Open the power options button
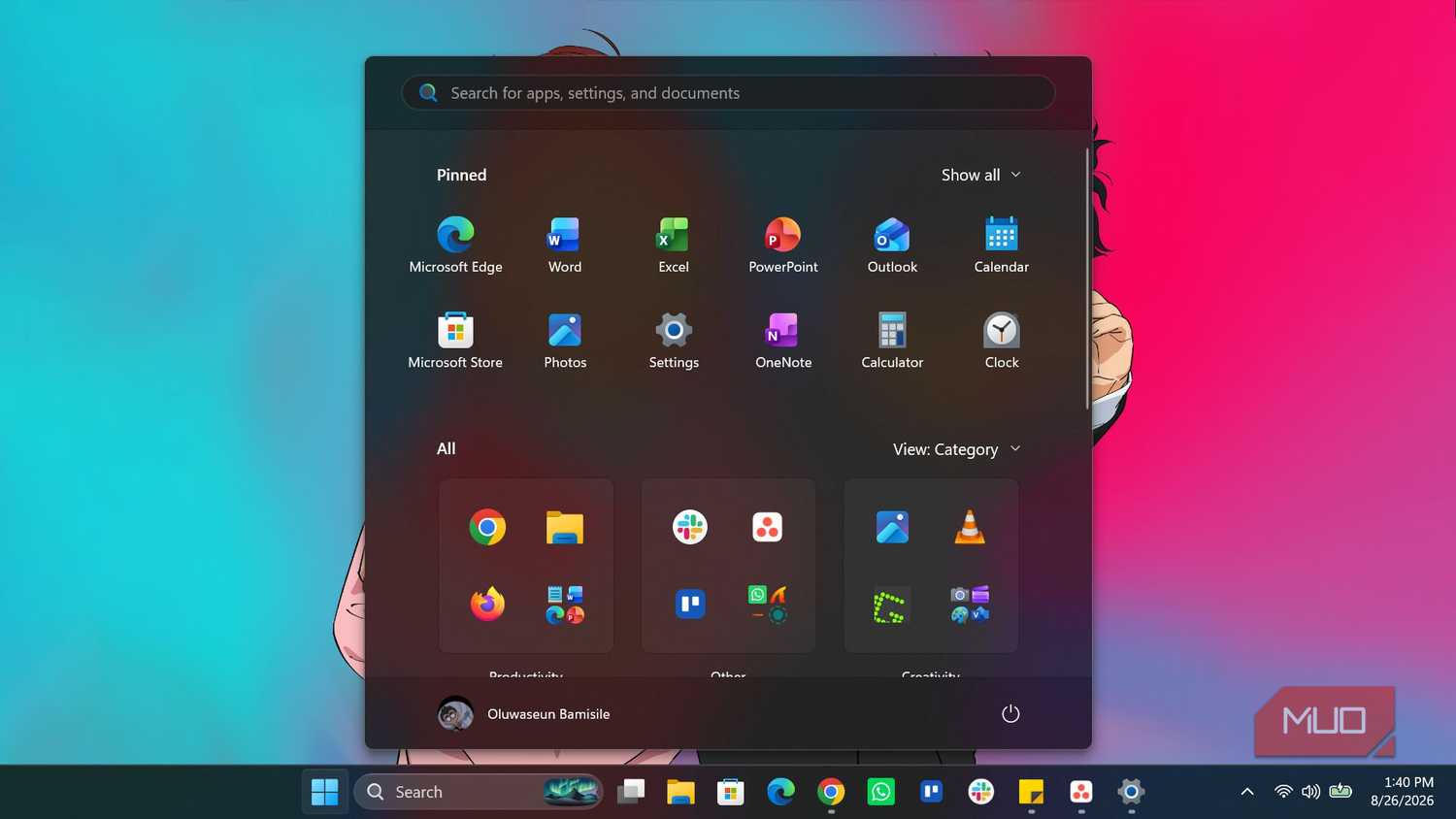This screenshot has width=1456, height=819. 1010,713
